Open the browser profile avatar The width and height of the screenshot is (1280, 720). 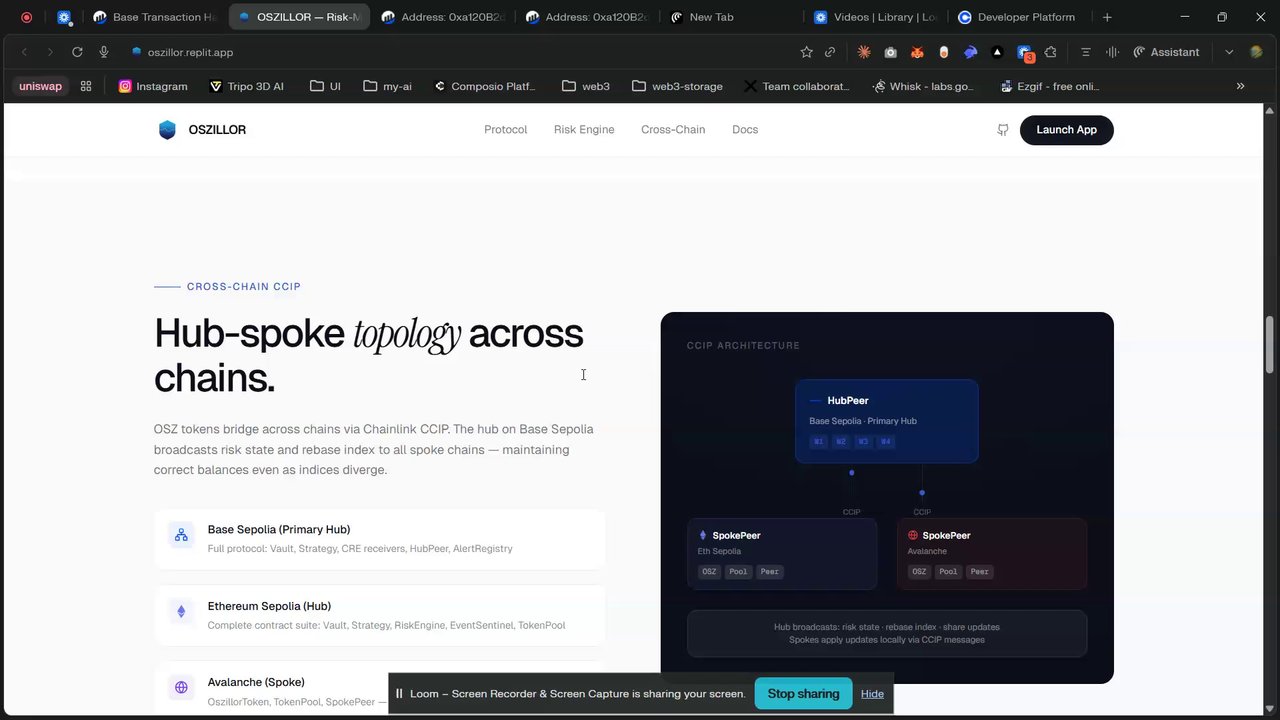point(1257,52)
